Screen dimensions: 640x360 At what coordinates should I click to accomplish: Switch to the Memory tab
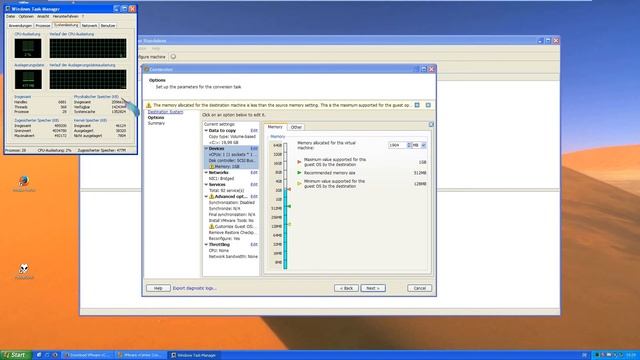(275, 127)
